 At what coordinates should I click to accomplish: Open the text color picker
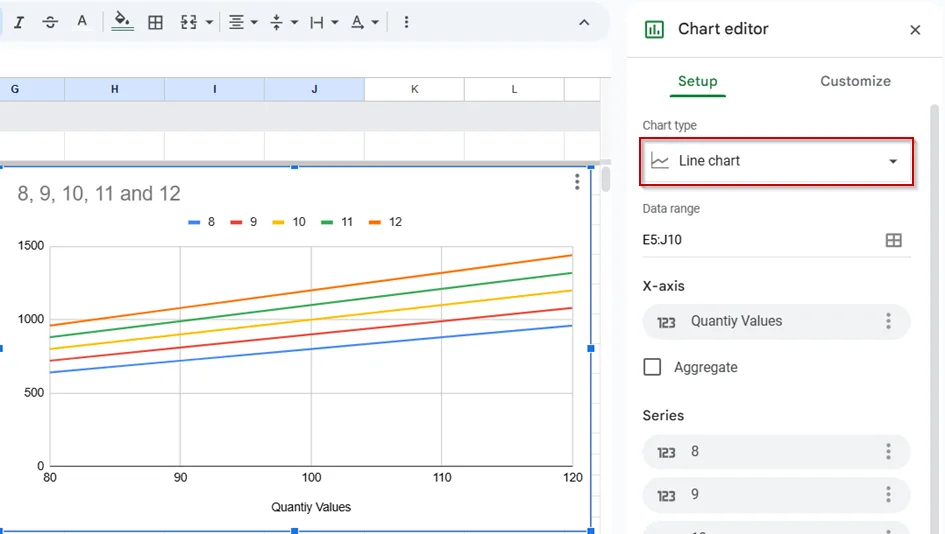point(82,22)
